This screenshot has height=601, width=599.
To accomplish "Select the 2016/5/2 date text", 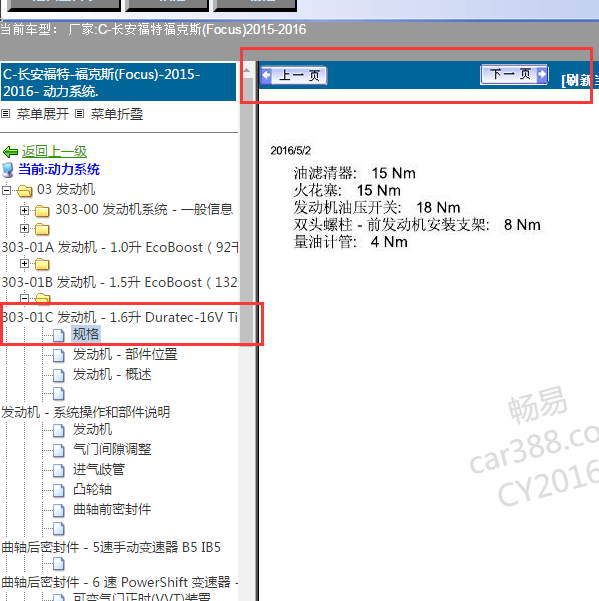I will (x=290, y=151).
